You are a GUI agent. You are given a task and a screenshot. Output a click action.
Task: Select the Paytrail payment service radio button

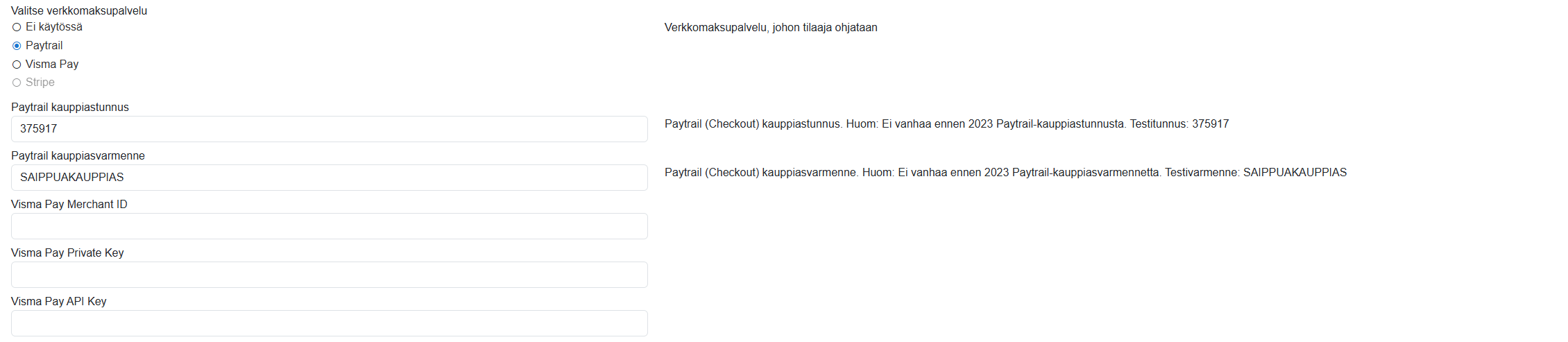coord(17,46)
